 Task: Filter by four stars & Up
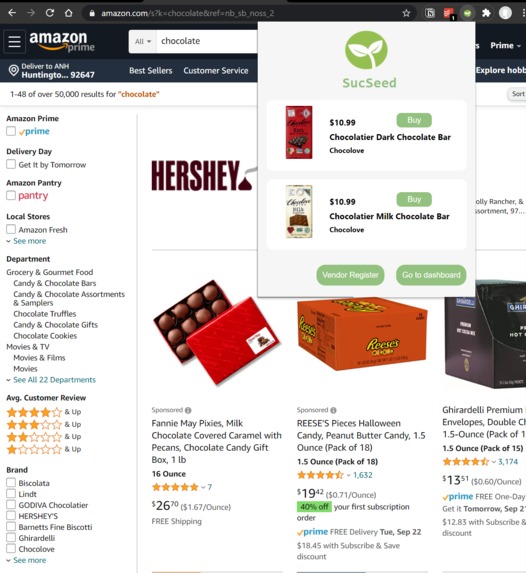pos(44,412)
